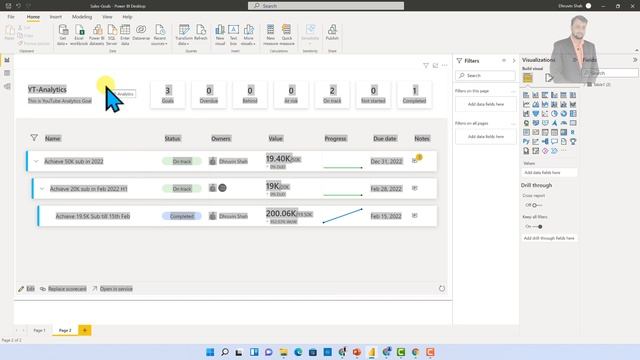Open the Help ribbon tab

tap(127, 17)
